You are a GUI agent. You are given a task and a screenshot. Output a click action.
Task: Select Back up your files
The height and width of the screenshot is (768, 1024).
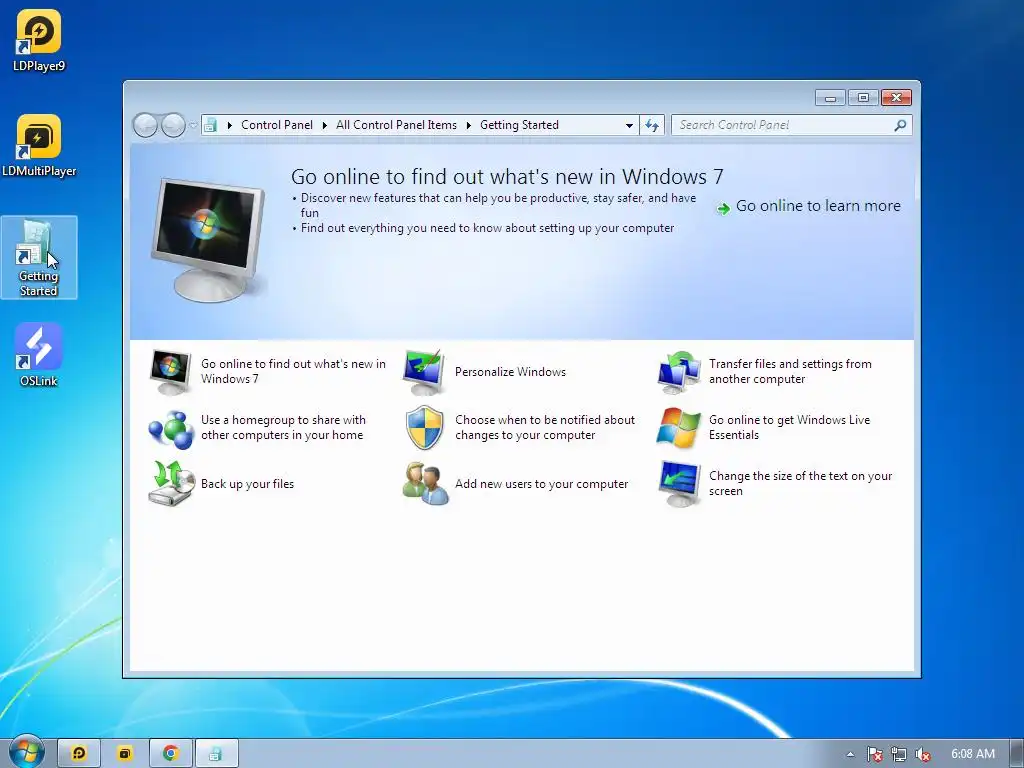(x=247, y=484)
